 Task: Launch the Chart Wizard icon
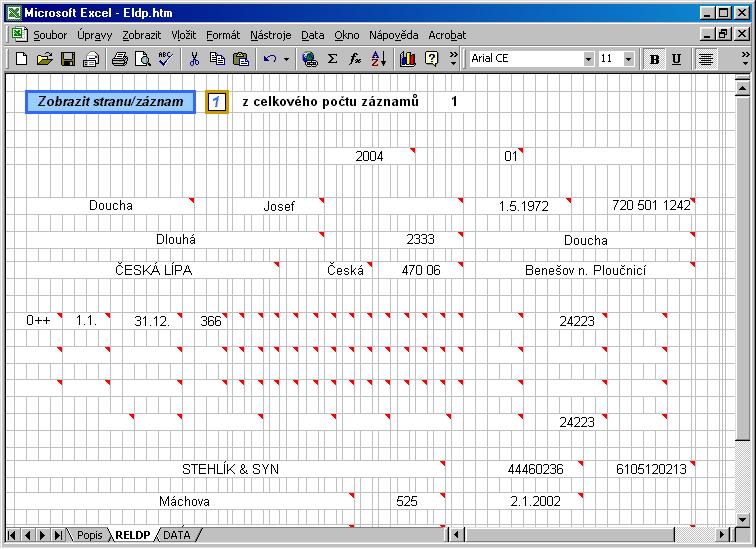pos(407,59)
